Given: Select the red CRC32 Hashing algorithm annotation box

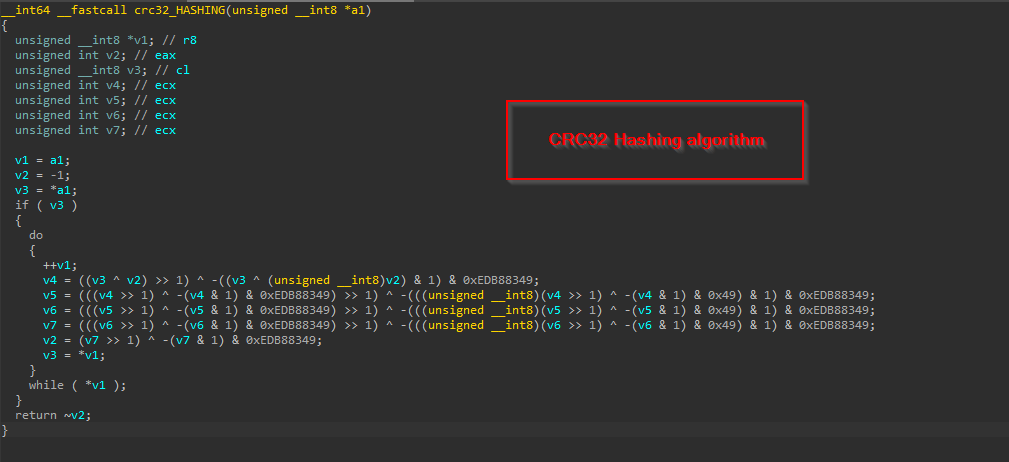Looking at the screenshot, I should [x=656, y=140].
